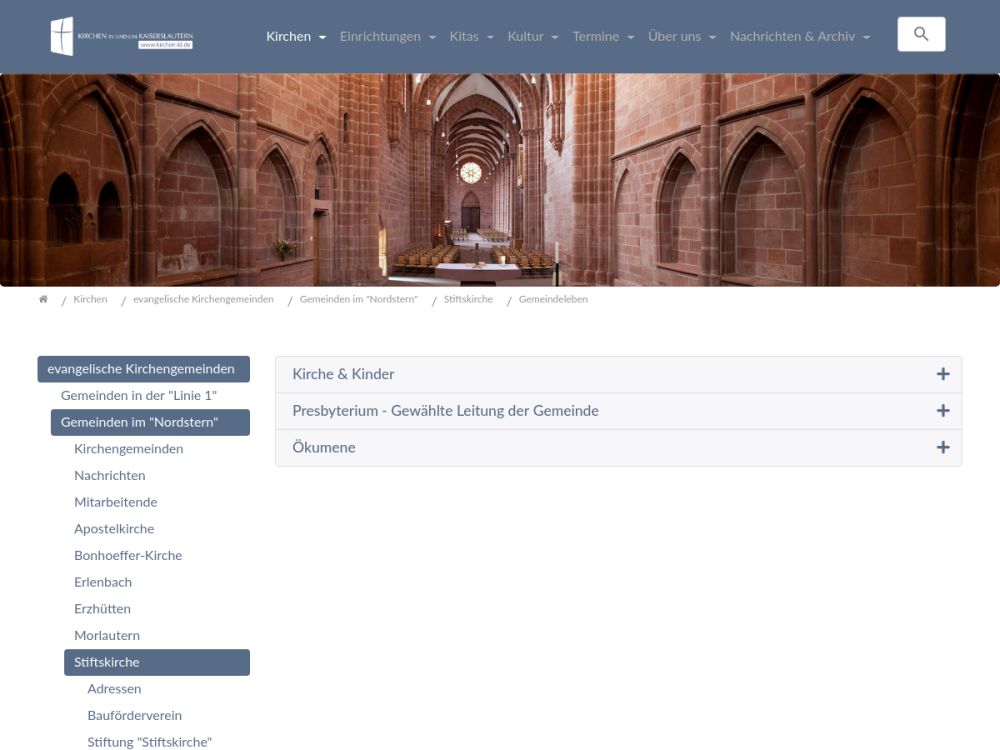Open Gemeinden in der "Linie 1"

[x=138, y=395]
